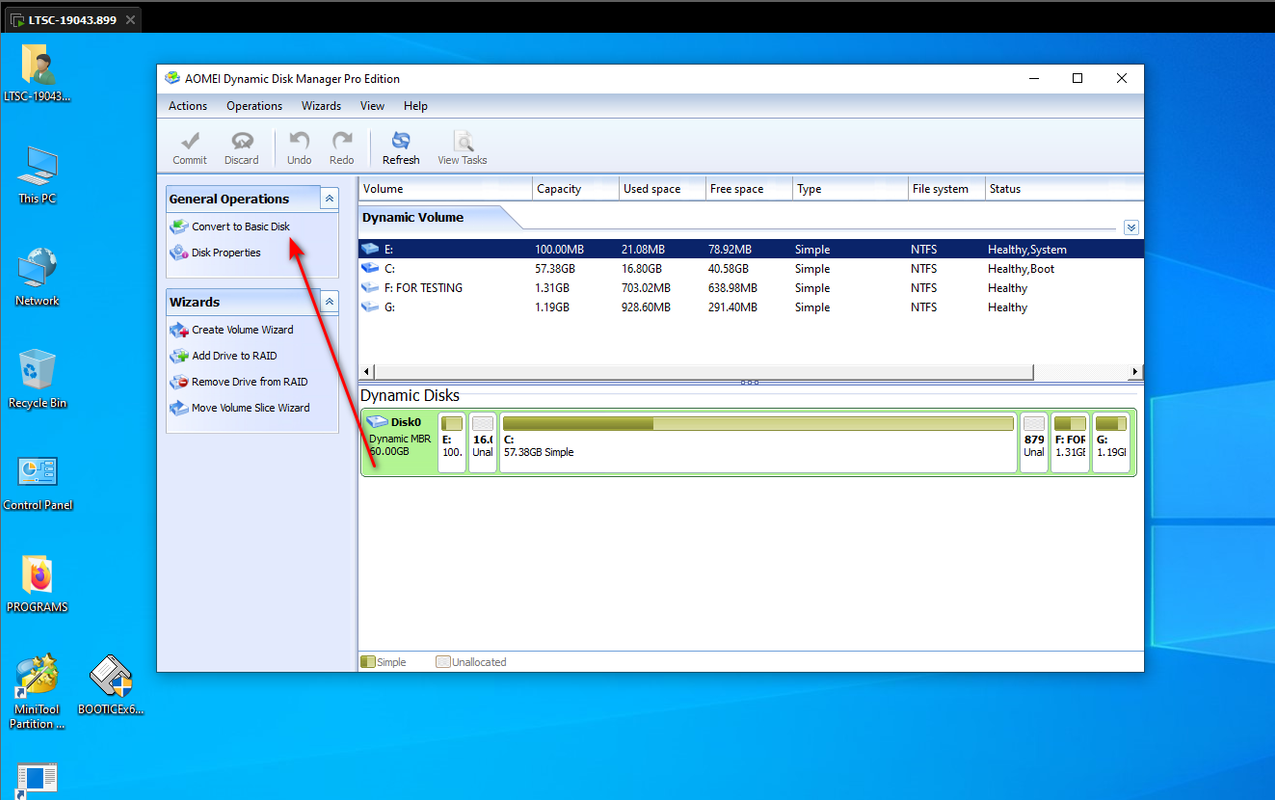This screenshot has height=800, width=1275.
Task: Select the E: drive icon in the volume list
Action: 371,249
